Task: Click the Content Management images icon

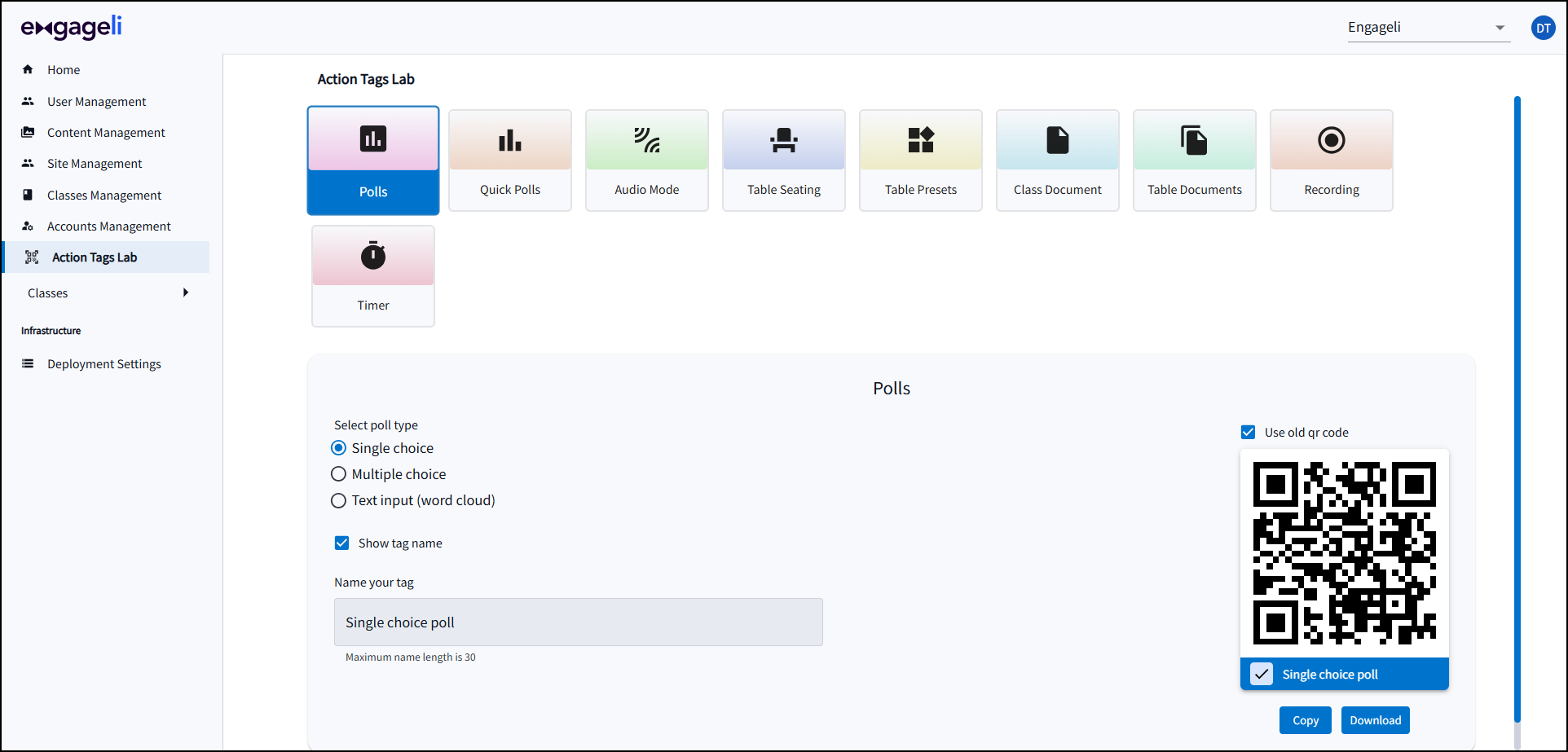Action: [x=28, y=132]
